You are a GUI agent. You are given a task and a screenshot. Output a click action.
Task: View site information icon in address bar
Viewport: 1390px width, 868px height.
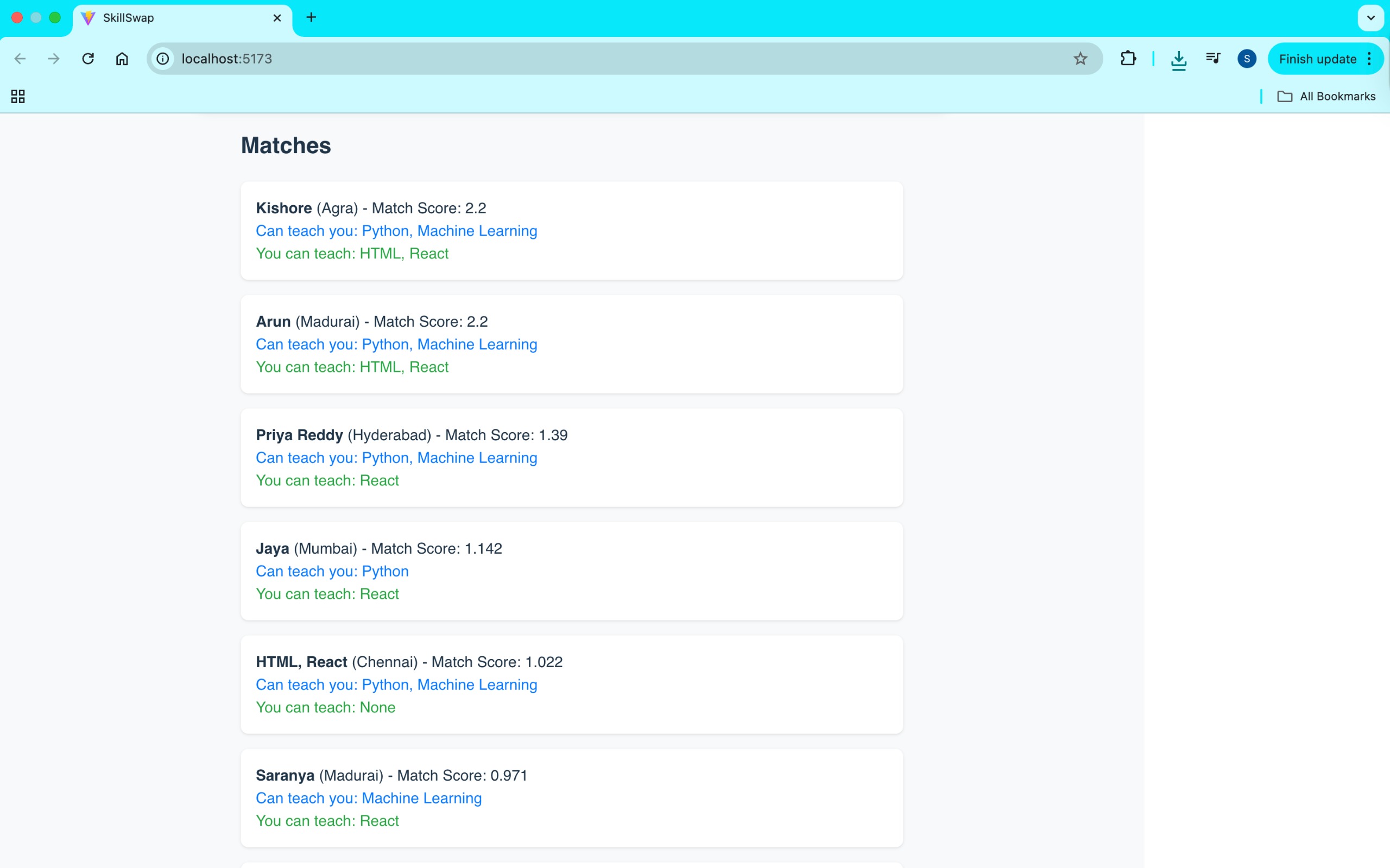163,59
